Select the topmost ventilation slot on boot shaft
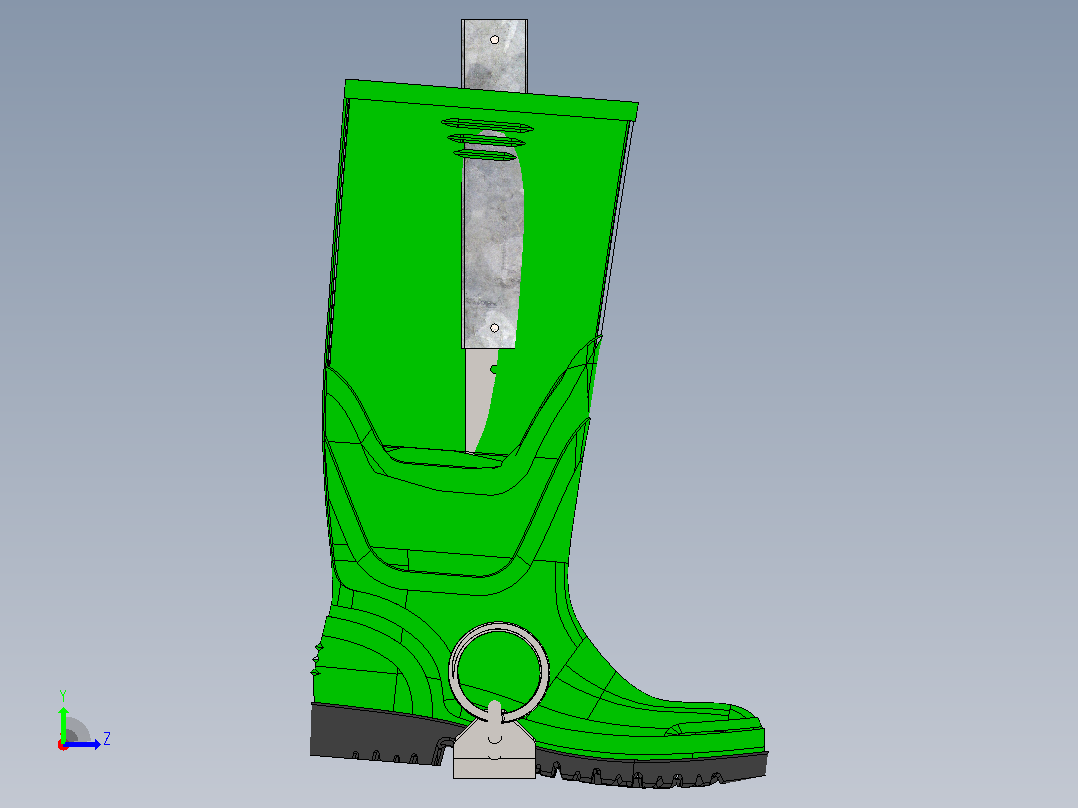The width and height of the screenshot is (1078, 808). point(487,125)
